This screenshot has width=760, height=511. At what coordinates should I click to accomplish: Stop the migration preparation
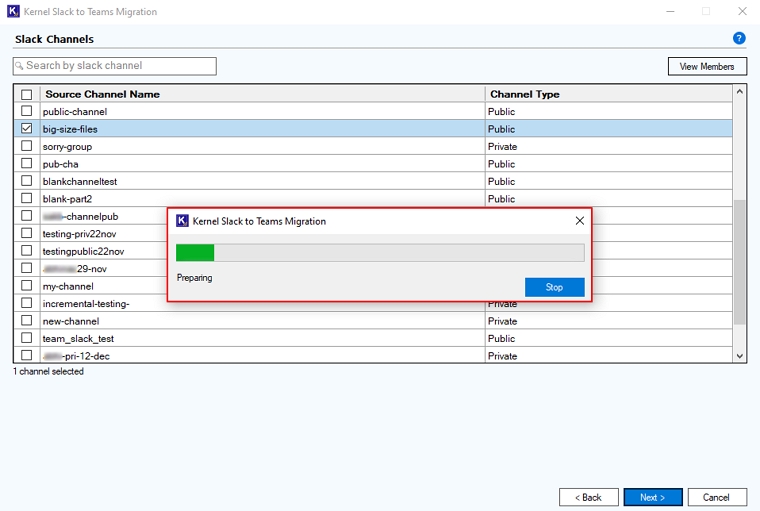(x=554, y=287)
